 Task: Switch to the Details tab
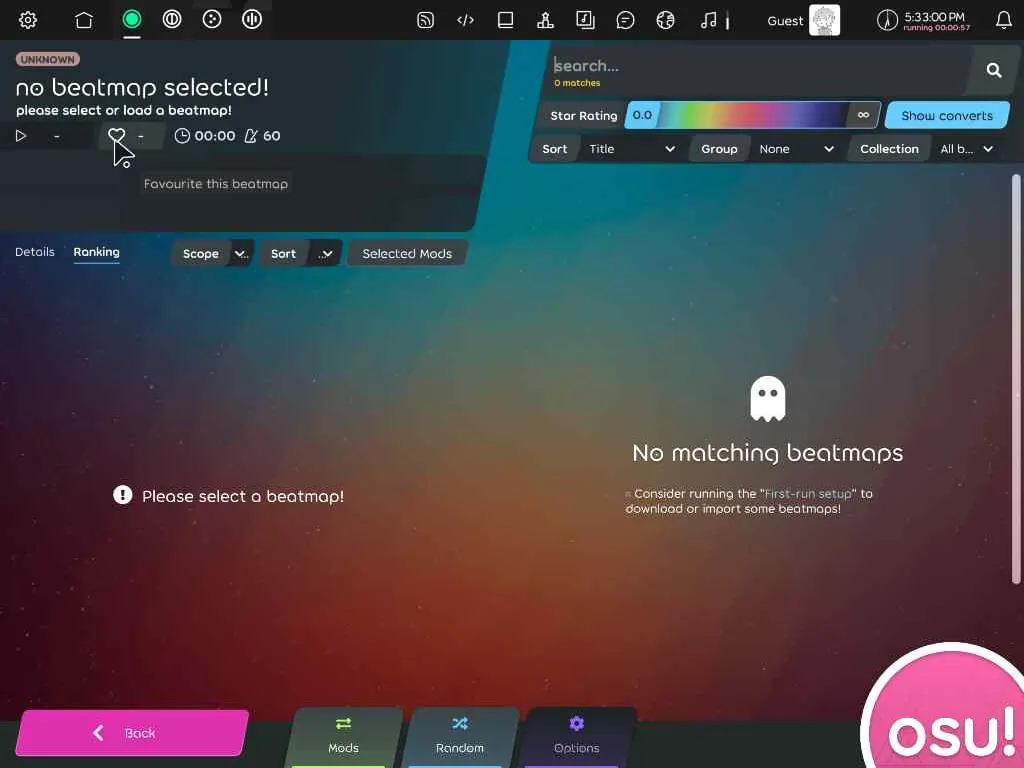[35, 252]
